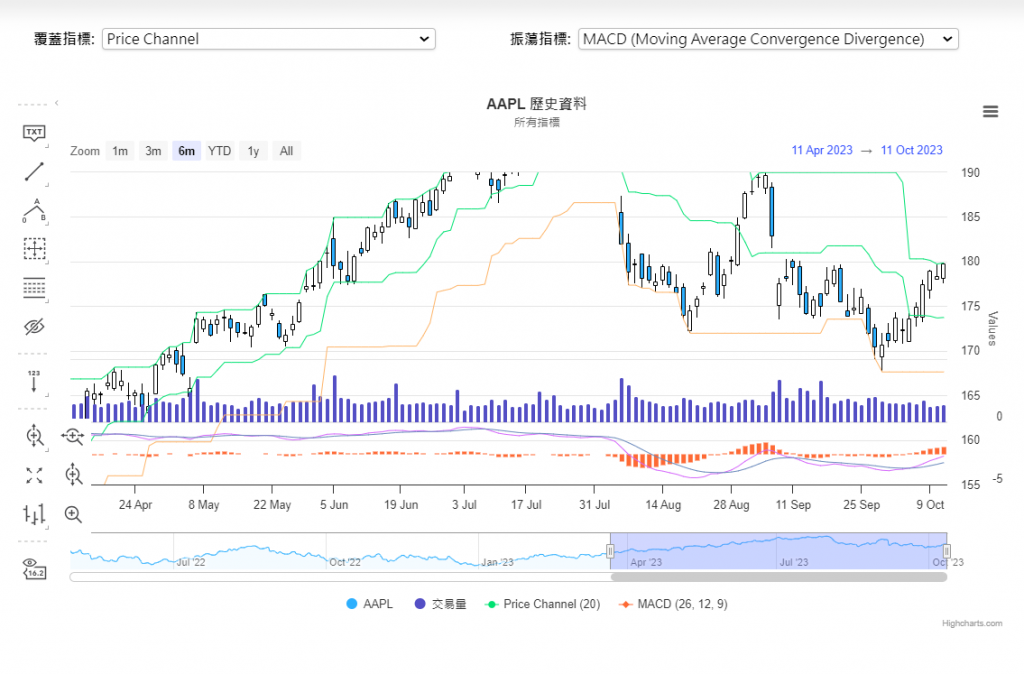Toggle Price Channel (20) series in legend

[543, 604]
